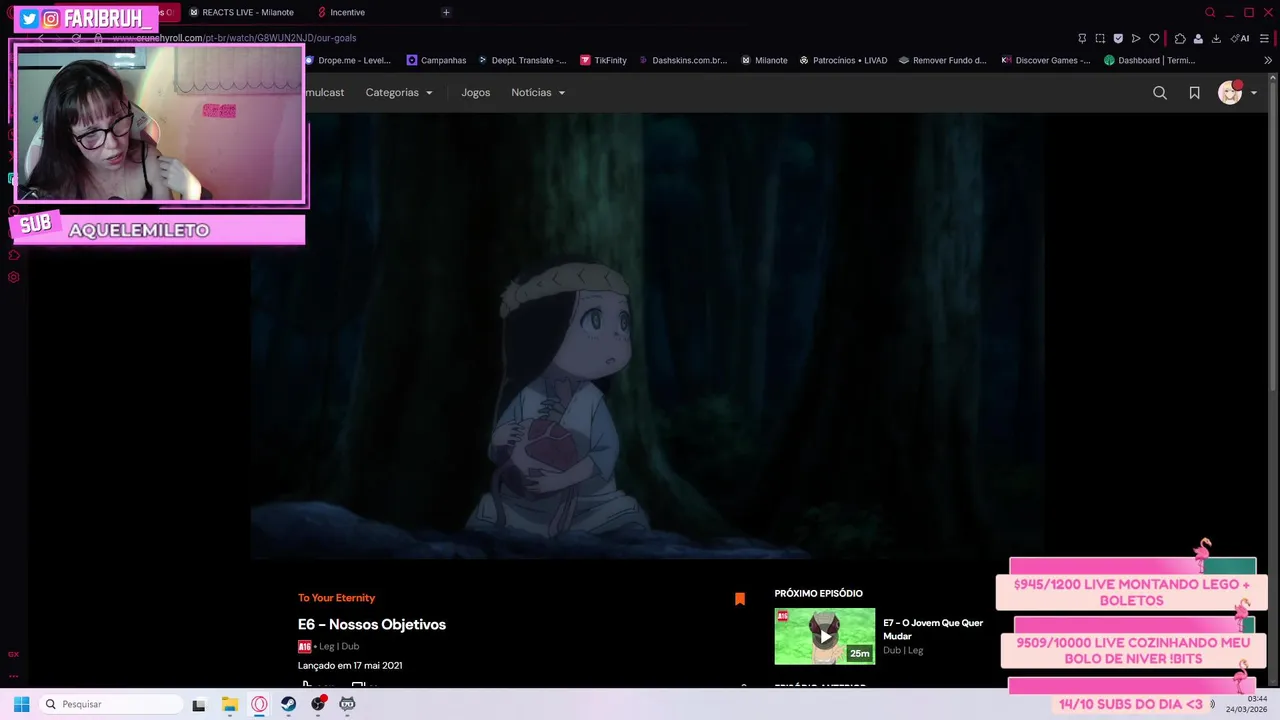Open the easy setup sliders icon
This screenshot has height=720, width=1280.
[1265, 38]
